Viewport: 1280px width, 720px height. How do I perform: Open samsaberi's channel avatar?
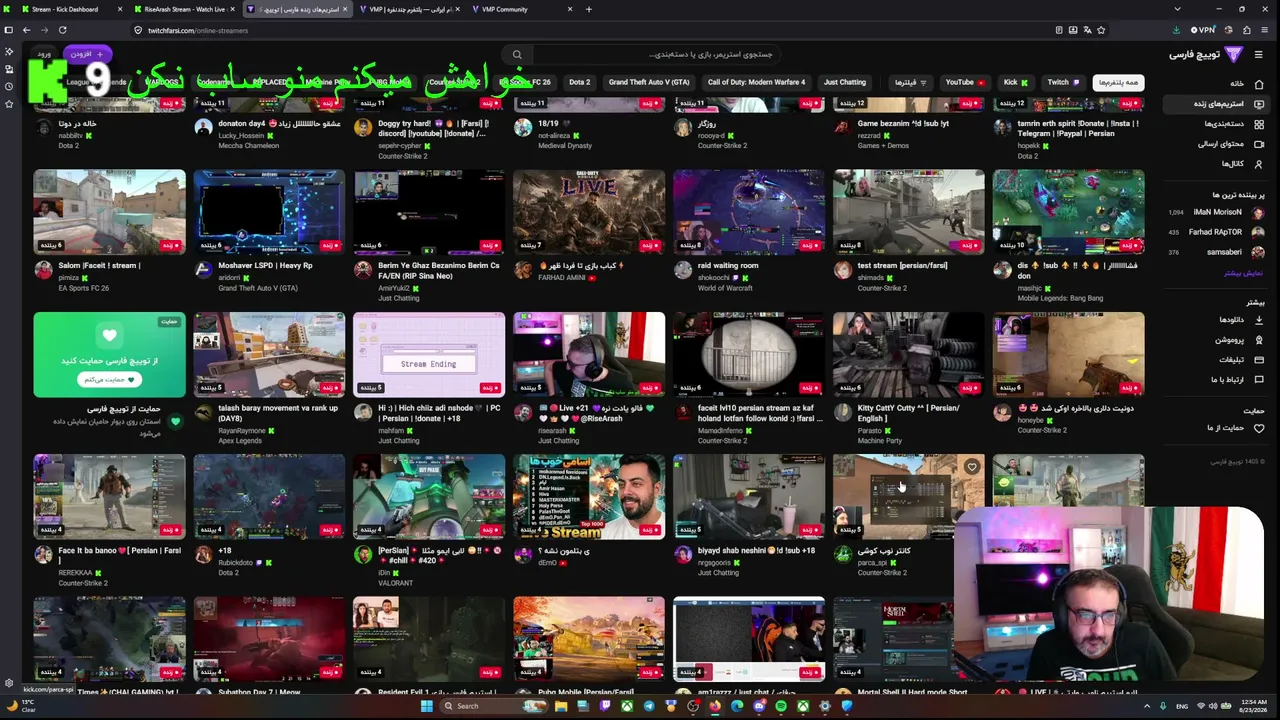point(1258,252)
